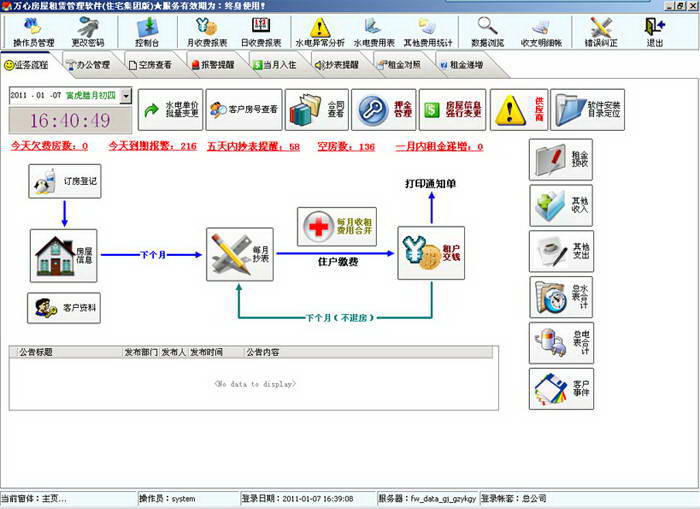Open the 其他收入 sidebar button
Viewport: 700px width, 509px height.
tap(561, 205)
